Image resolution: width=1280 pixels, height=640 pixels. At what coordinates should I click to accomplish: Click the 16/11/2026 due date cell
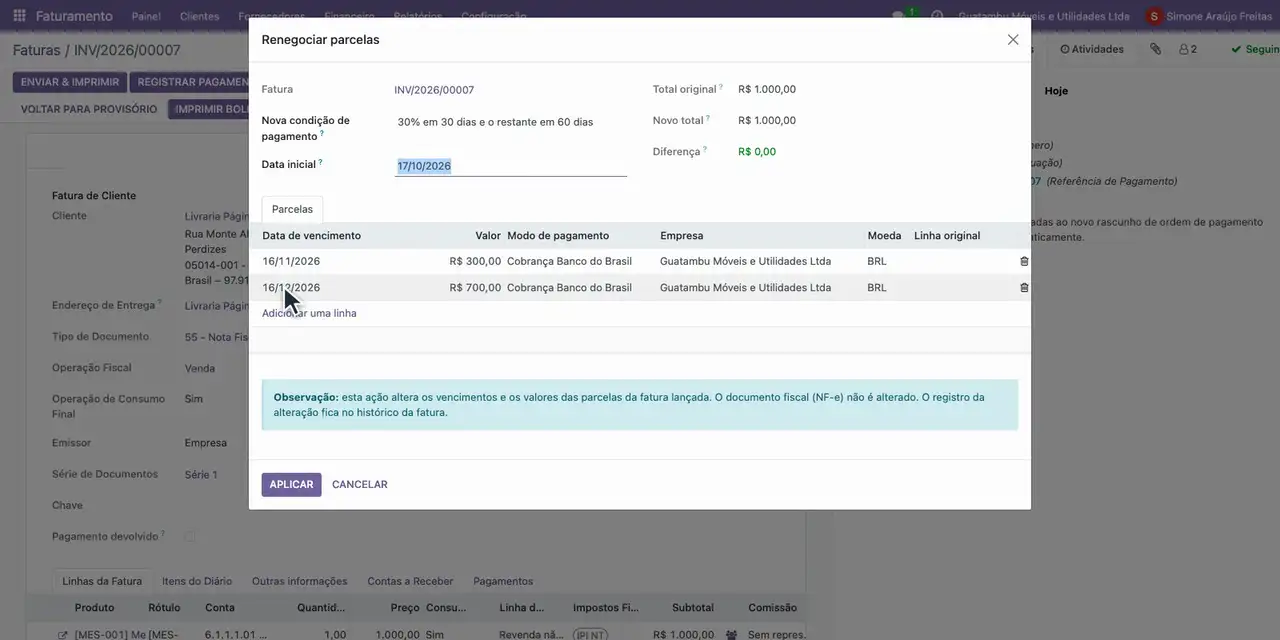pos(291,261)
